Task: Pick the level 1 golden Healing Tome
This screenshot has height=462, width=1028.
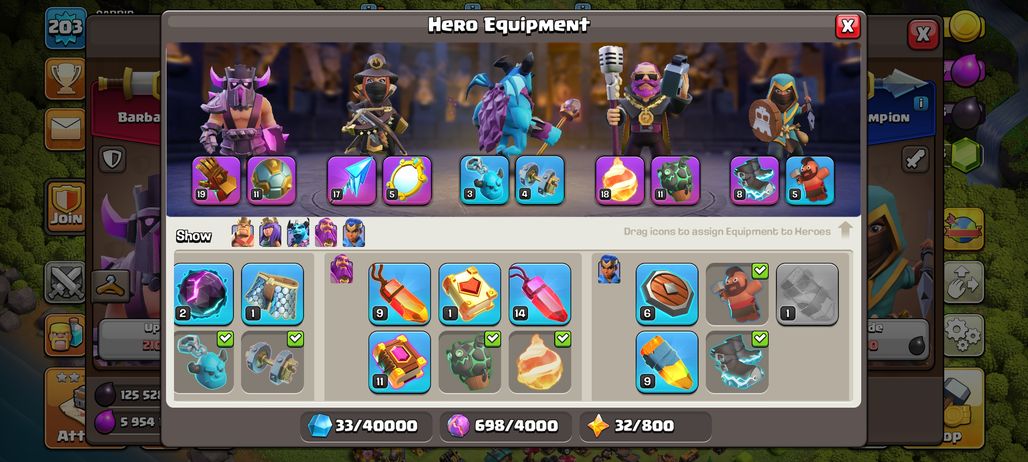Action: click(469, 294)
